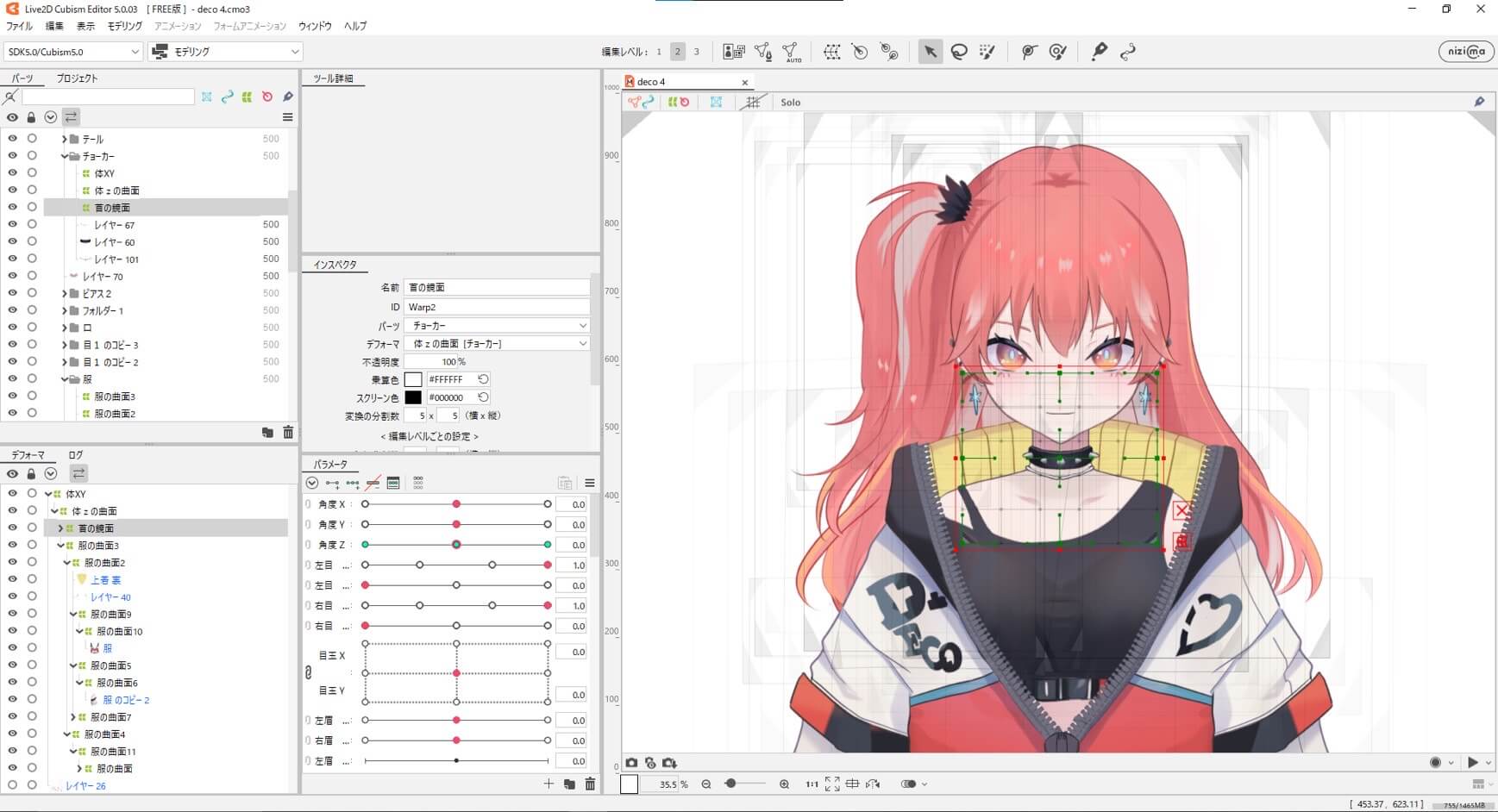Set edit level to 3
This screenshot has width=1498, height=812.
[x=697, y=52]
